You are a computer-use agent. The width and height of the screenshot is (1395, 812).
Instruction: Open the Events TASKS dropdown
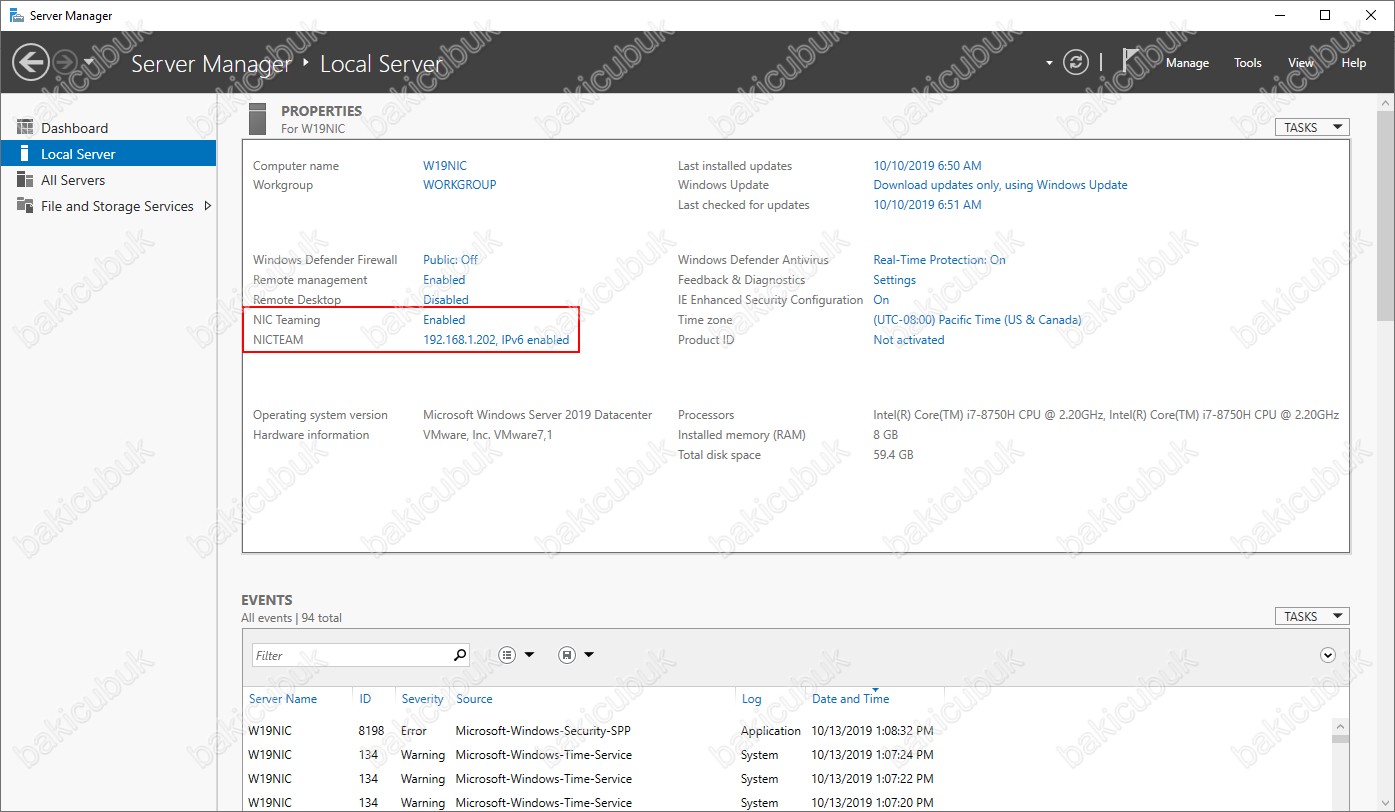1312,616
